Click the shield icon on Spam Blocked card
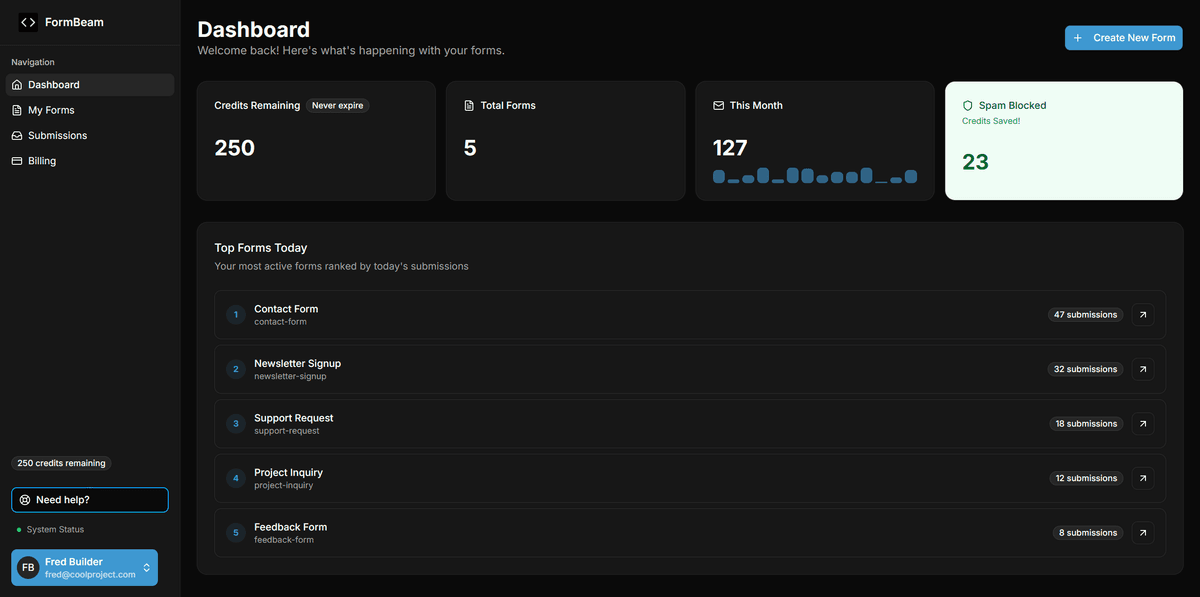 point(966,105)
